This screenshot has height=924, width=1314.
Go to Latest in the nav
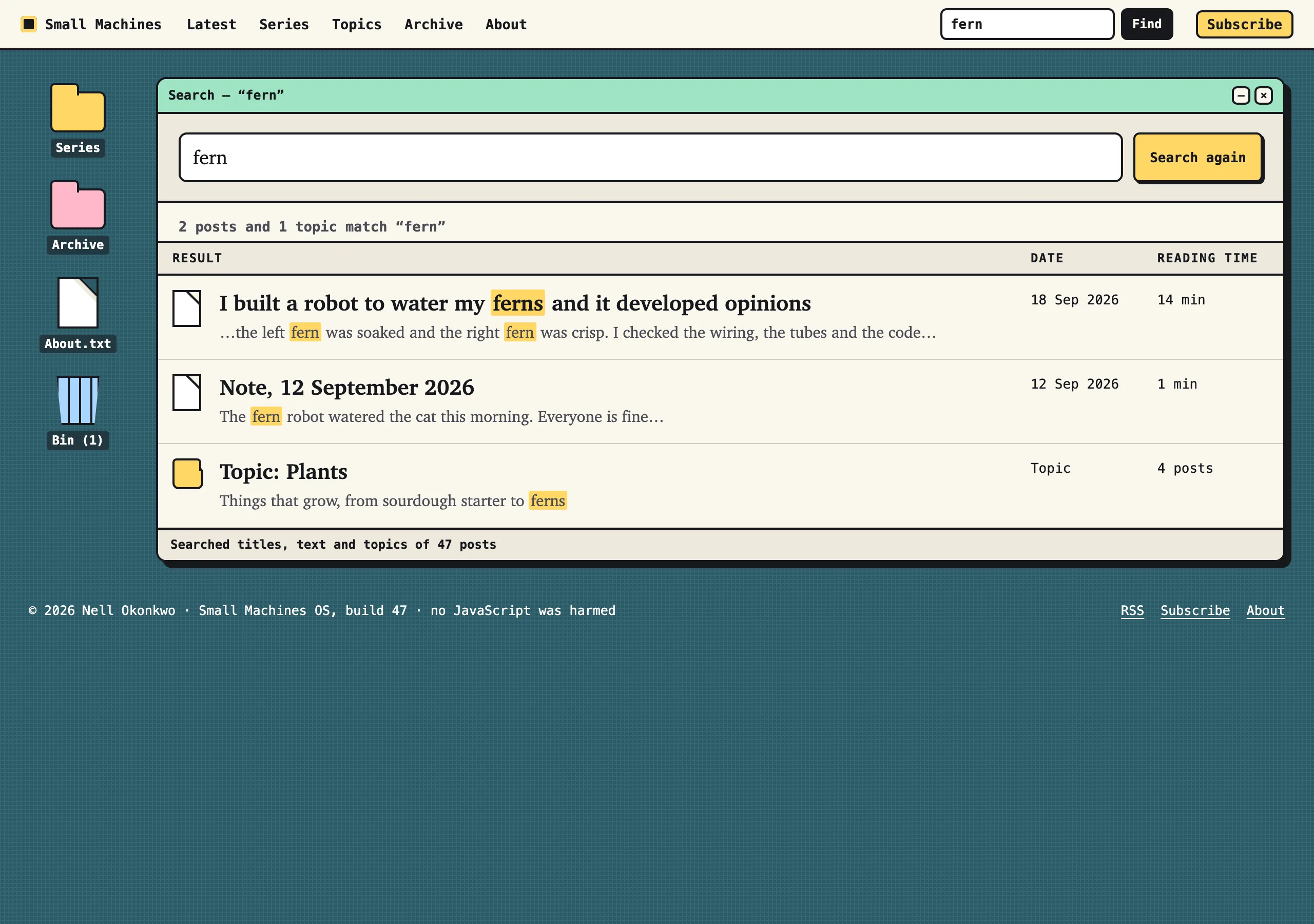(x=211, y=24)
